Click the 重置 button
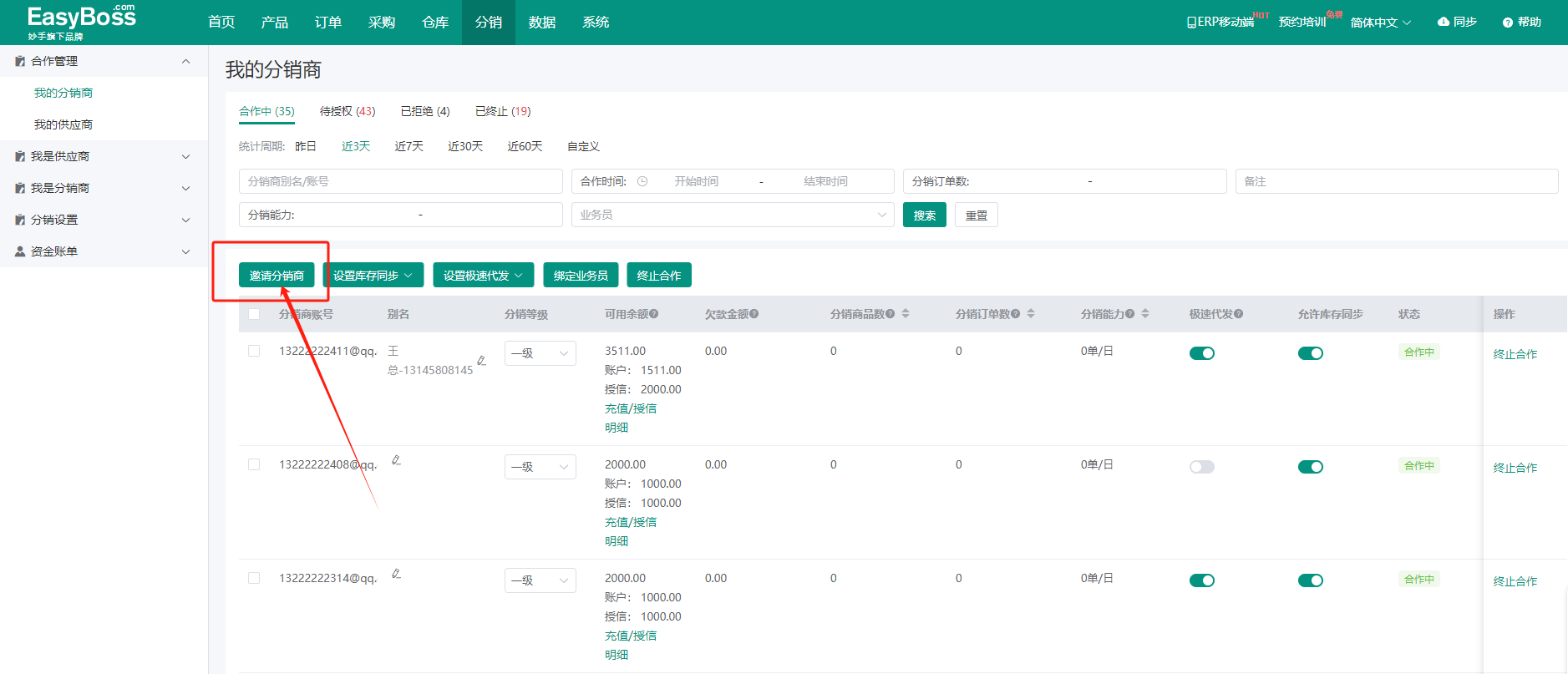 977,215
